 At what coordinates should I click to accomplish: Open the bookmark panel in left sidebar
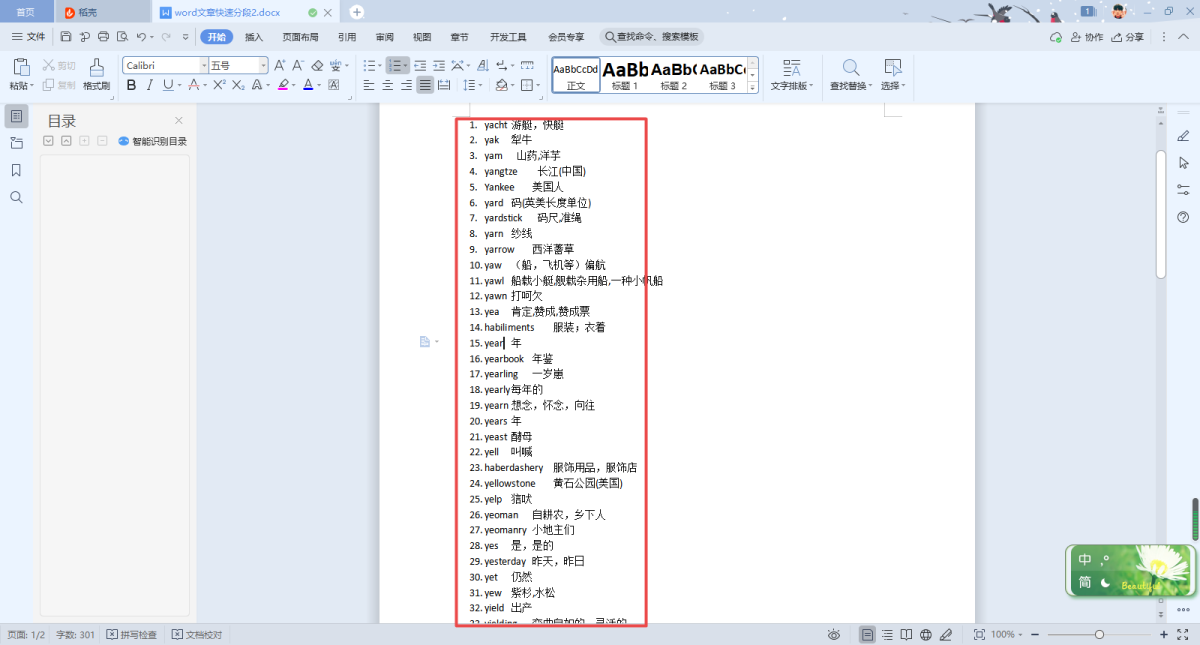point(16,170)
